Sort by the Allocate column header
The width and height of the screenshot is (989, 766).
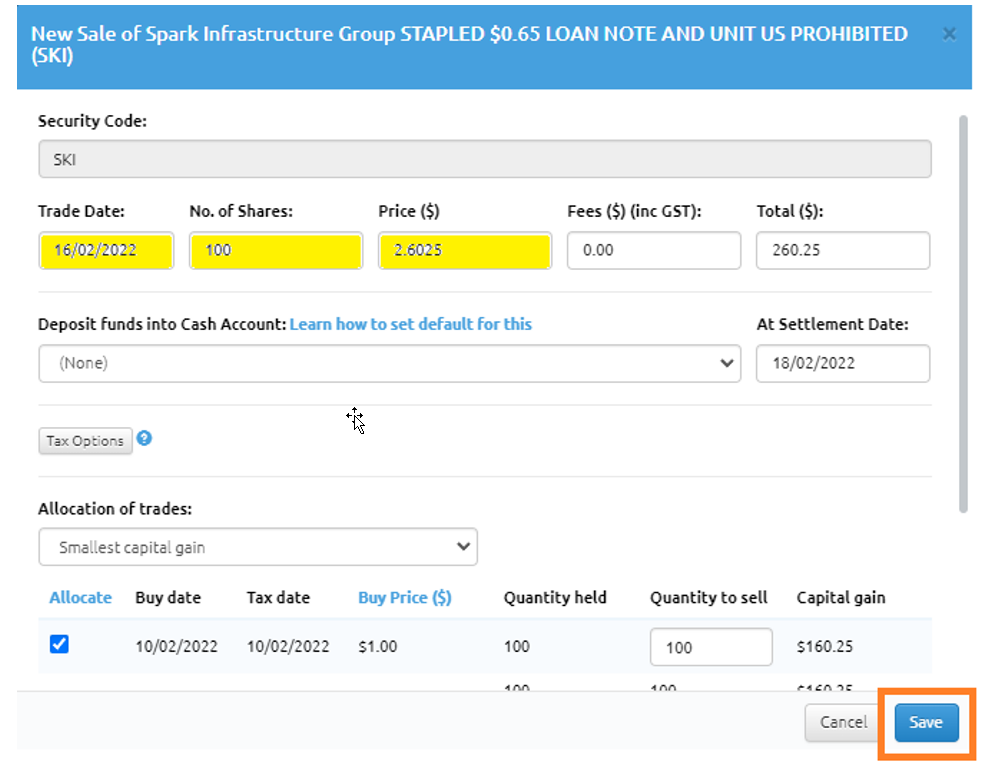pyautogui.click(x=81, y=598)
